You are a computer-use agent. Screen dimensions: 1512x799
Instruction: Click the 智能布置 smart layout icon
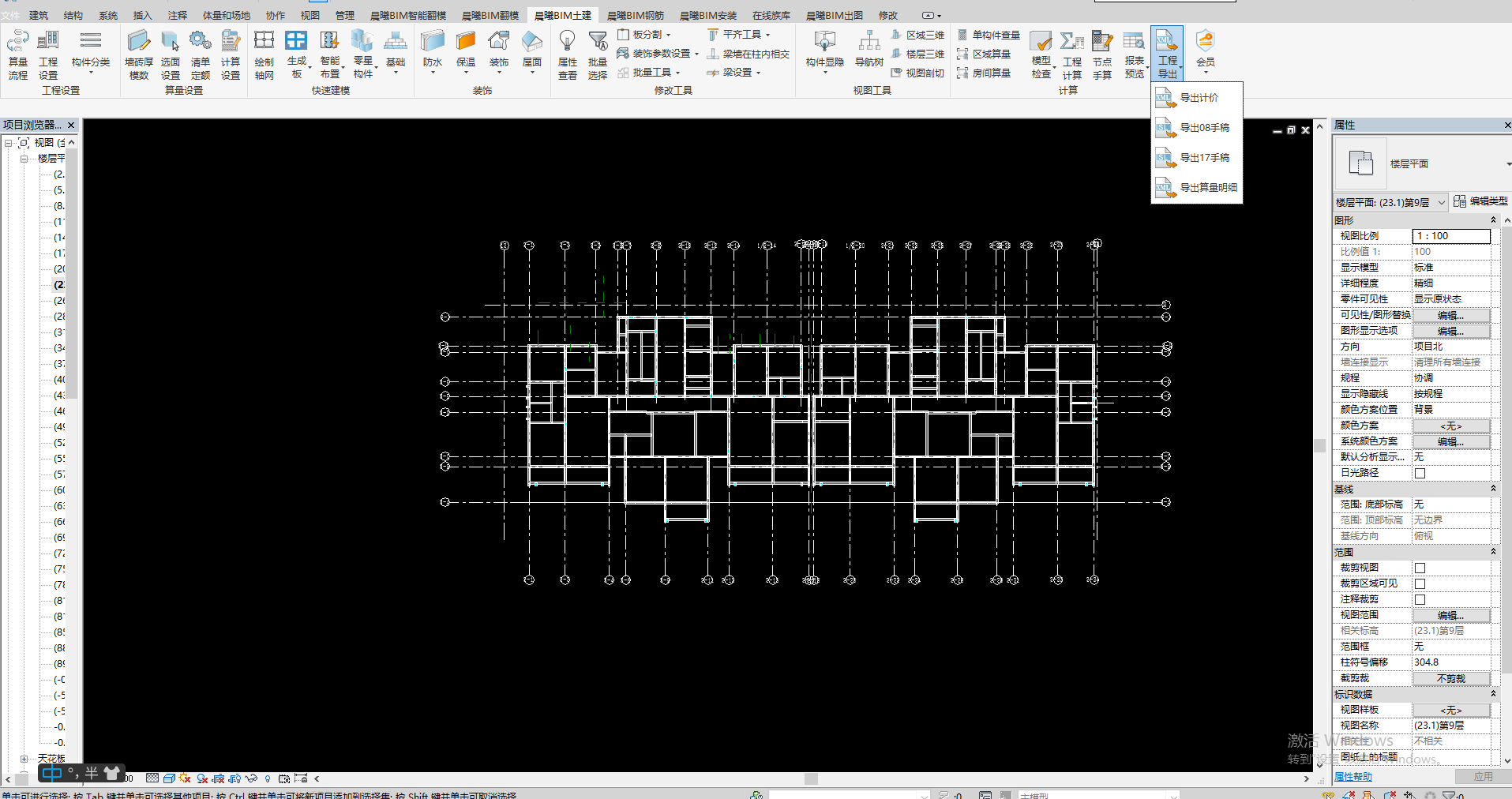pyautogui.click(x=330, y=54)
